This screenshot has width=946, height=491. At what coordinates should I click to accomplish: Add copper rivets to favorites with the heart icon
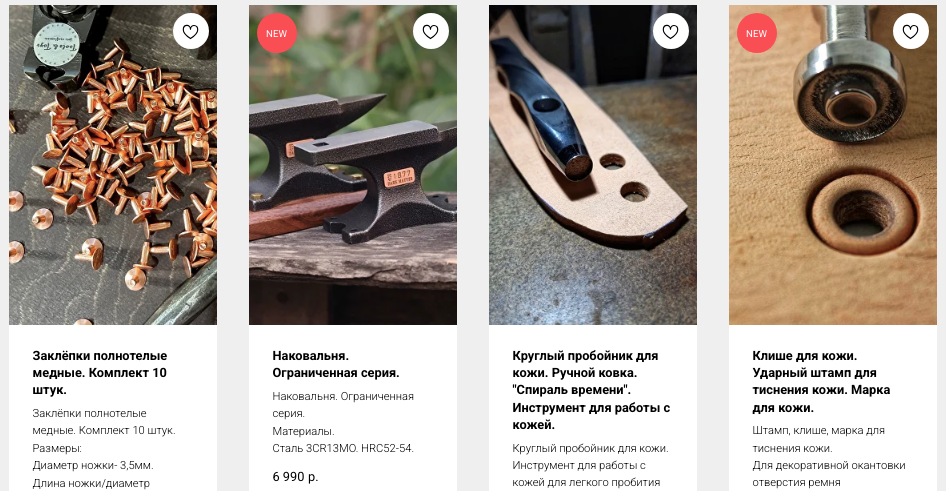(x=191, y=31)
